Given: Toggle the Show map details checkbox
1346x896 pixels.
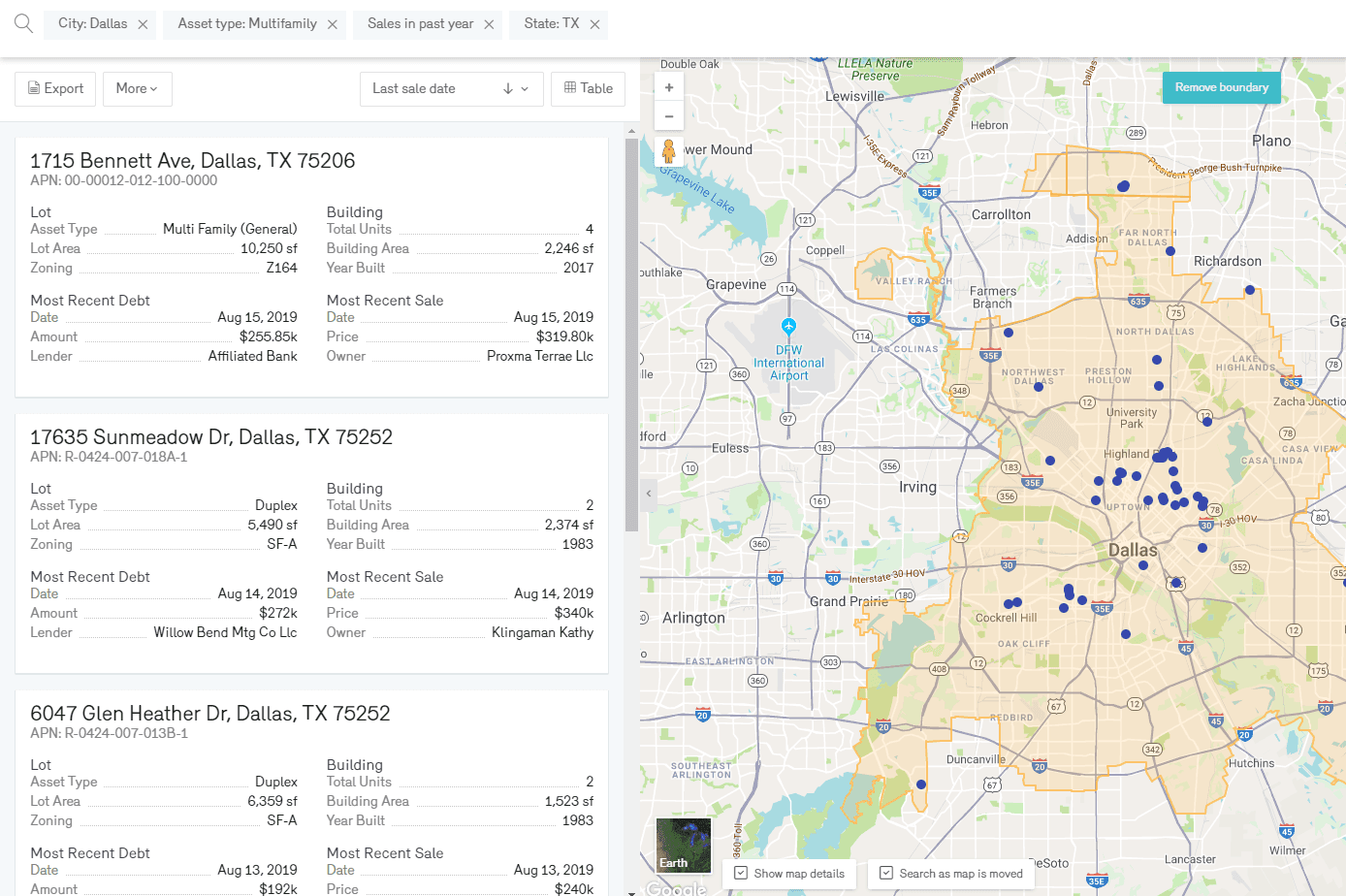Looking at the screenshot, I should click(x=742, y=873).
